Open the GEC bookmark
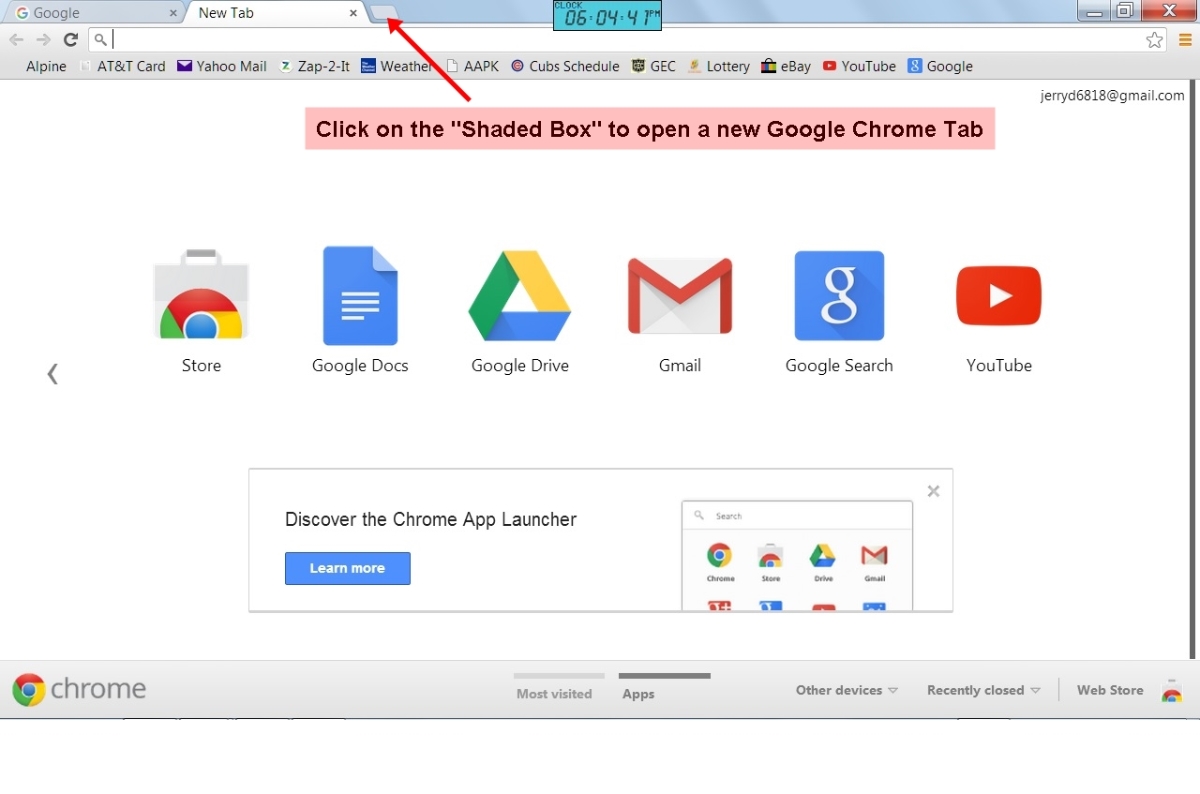1200x794 pixels. point(654,66)
